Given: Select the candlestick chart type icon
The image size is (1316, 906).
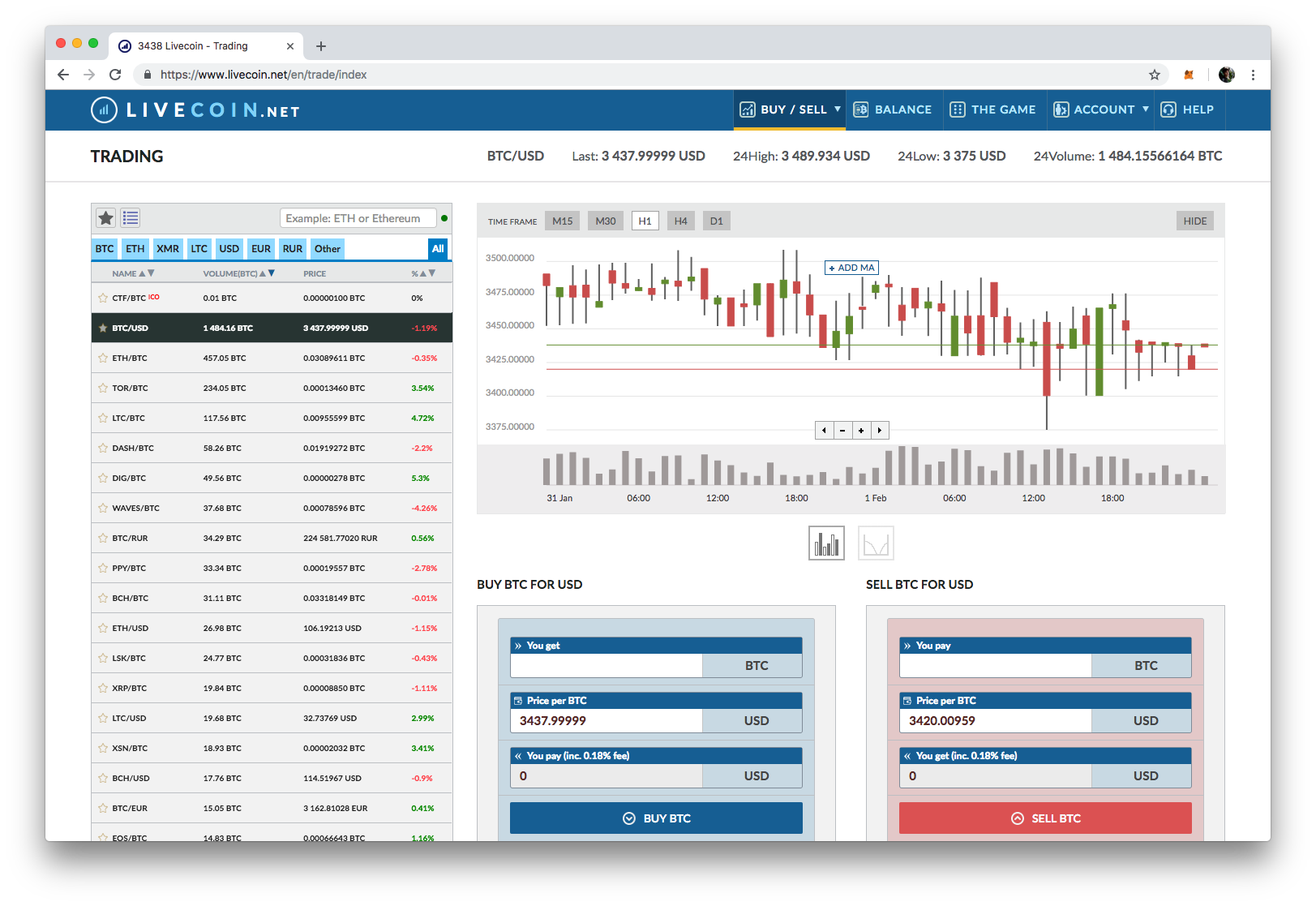Looking at the screenshot, I should pos(826,543).
